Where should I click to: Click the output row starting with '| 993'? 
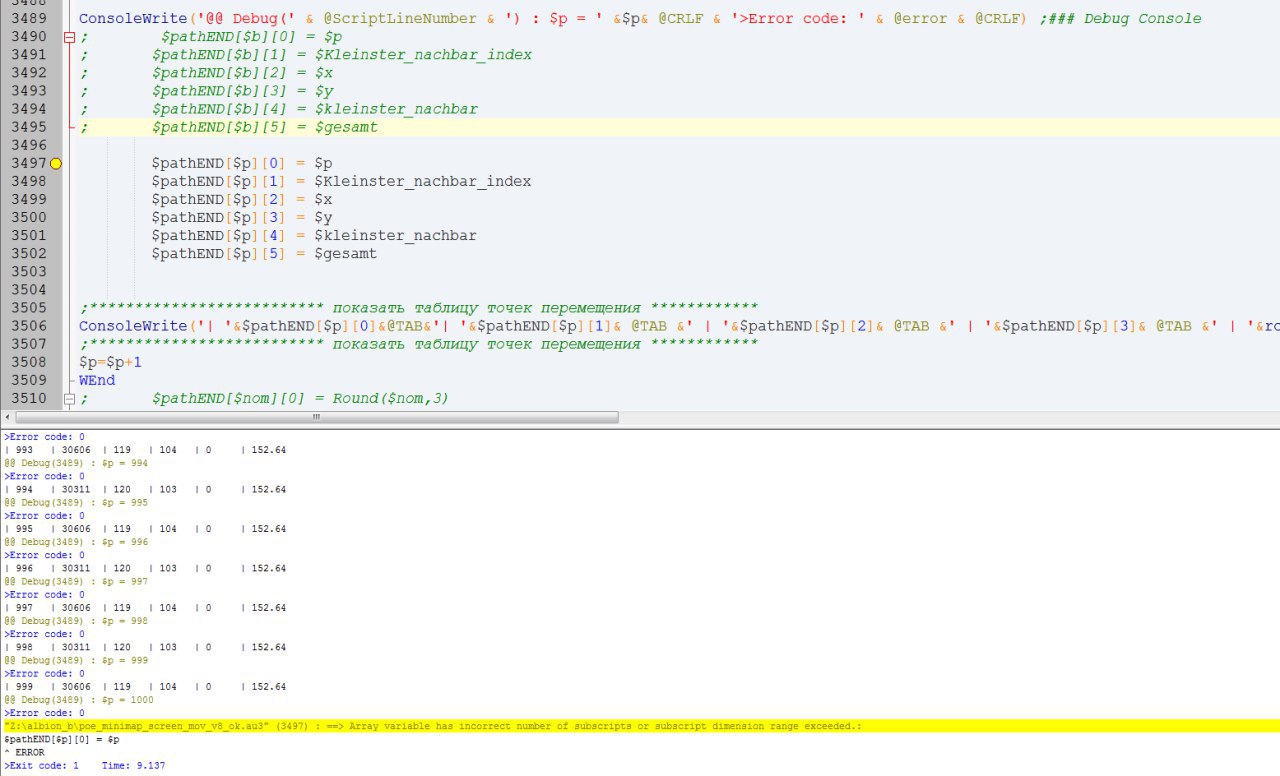pyautogui.click(x=145, y=450)
